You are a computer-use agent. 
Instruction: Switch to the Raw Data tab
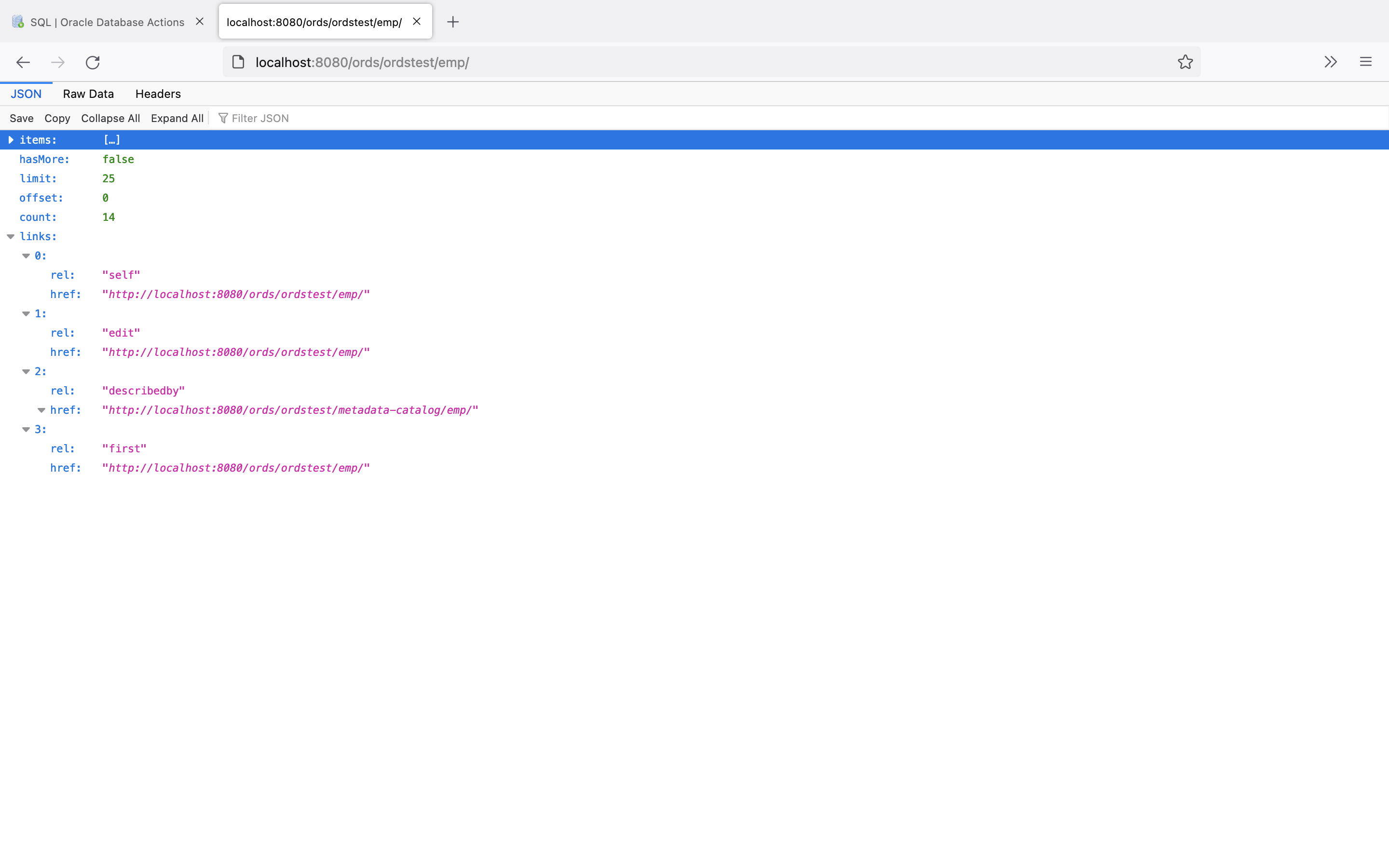(88, 94)
